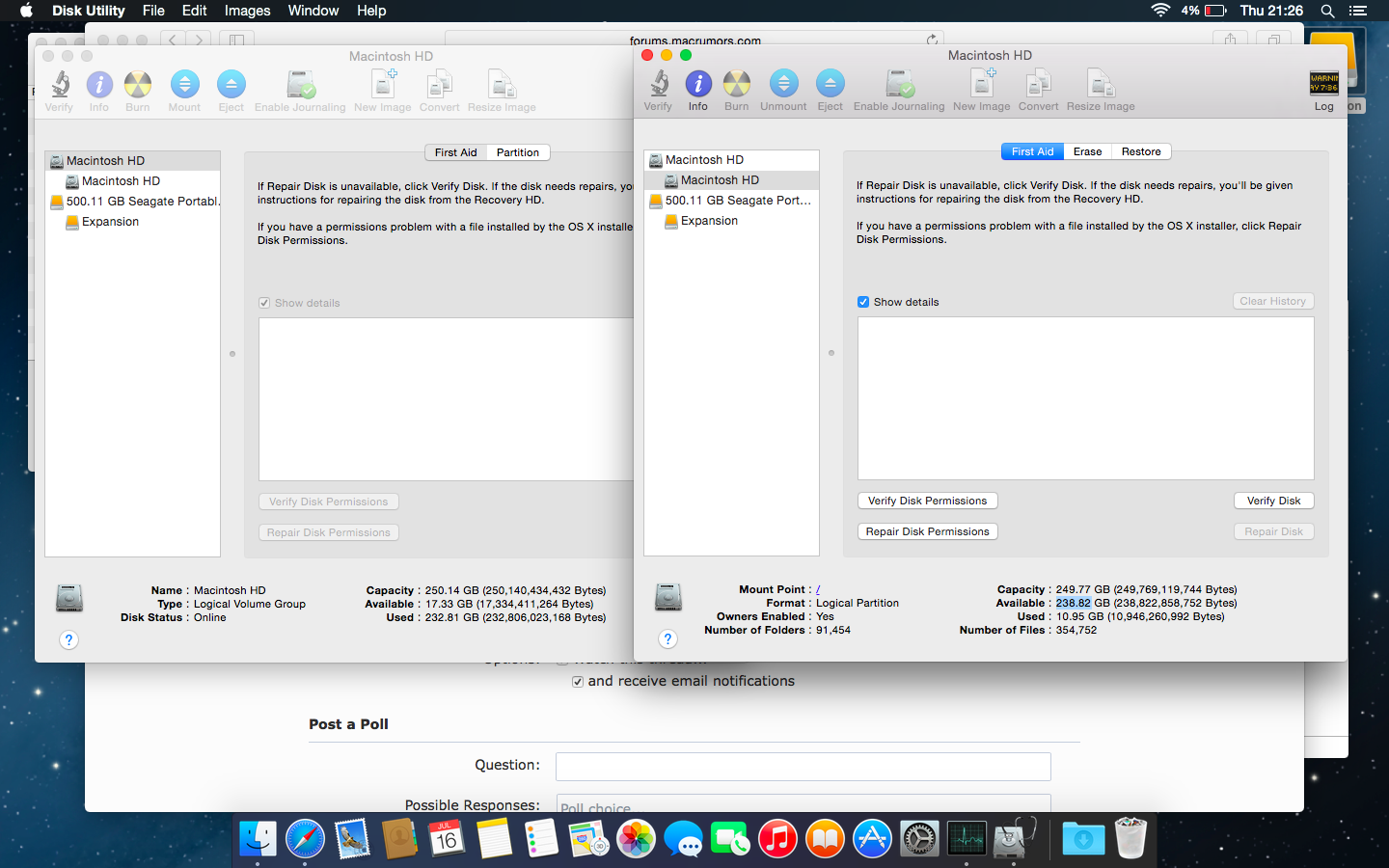Open the Trash in the Dock
This screenshot has width=1389, height=868.
[1130, 839]
